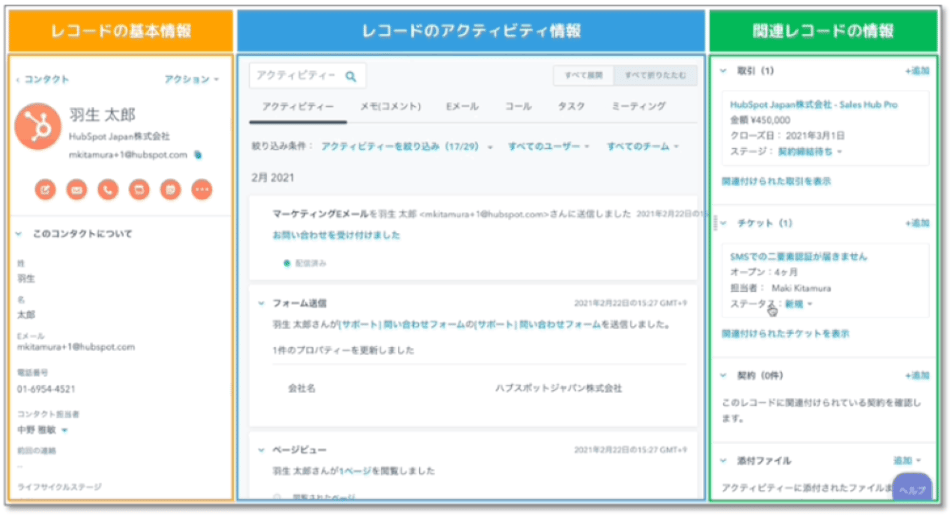The width and height of the screenshot is (950, 515).
Task: Open the アクション dropdown menu
Action: coord(191,79)
